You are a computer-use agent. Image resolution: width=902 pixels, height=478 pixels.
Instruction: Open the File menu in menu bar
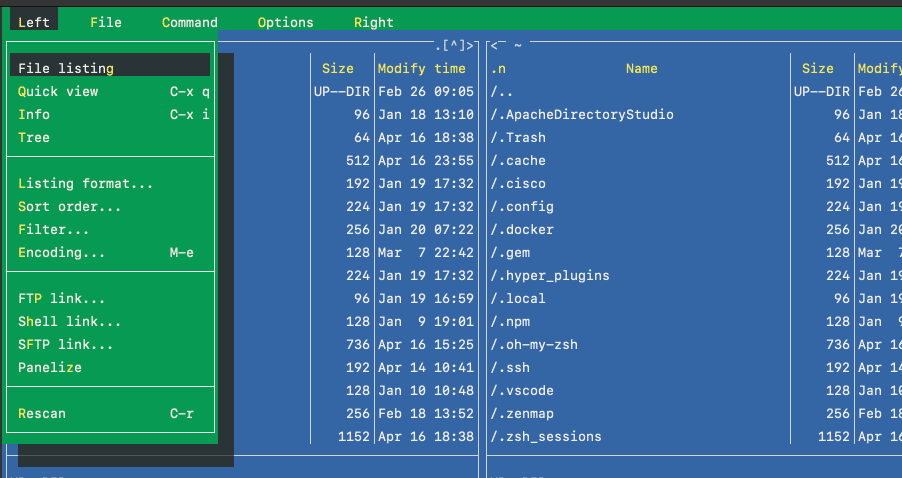105,22
